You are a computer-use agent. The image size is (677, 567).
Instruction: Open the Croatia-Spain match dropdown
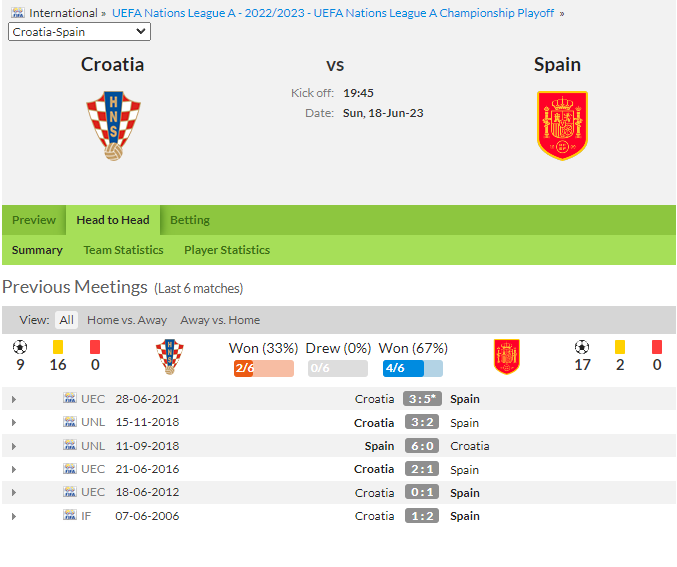click(79, 32)
